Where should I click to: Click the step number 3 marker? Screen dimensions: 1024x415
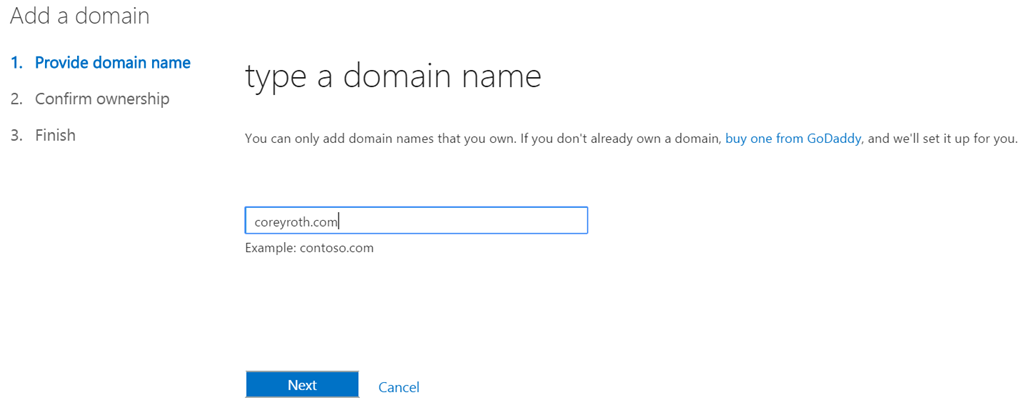tap(17, 135)
